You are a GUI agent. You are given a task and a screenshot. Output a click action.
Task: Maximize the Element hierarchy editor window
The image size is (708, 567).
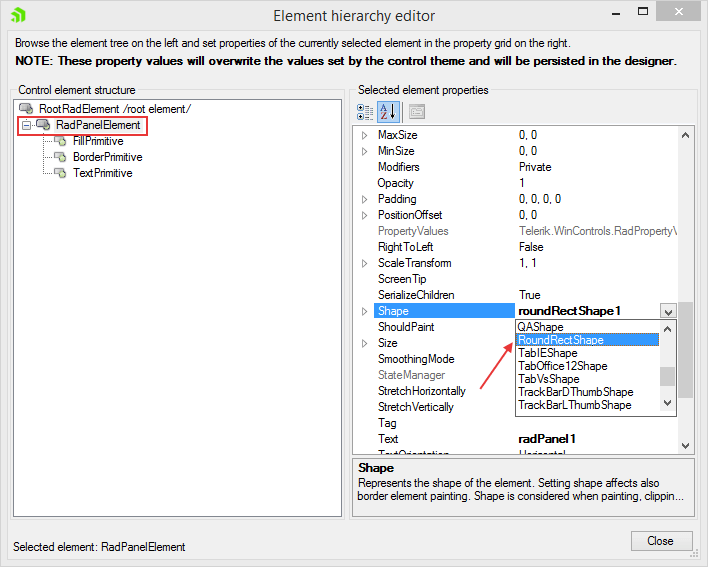tap(643, 12)
